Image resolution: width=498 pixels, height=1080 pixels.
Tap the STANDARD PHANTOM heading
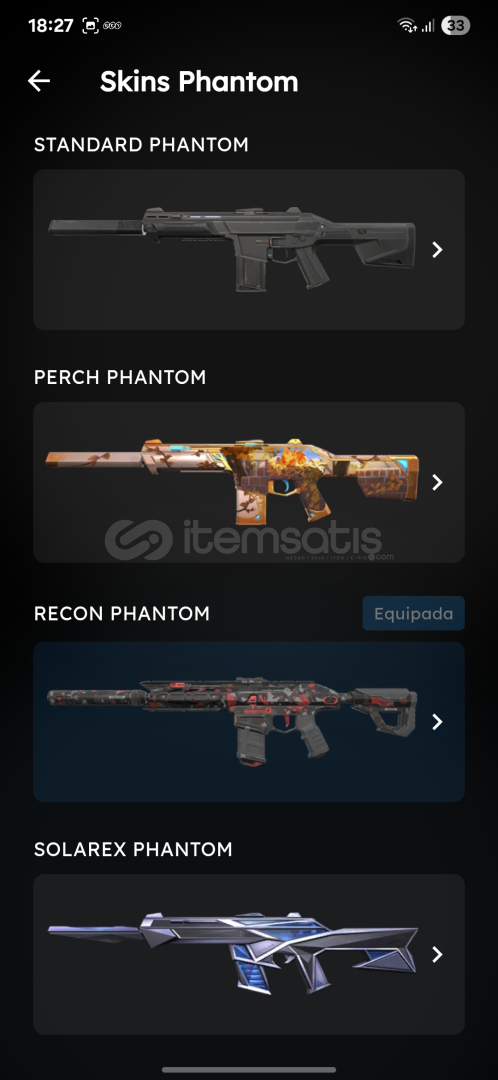(x=141, y=145)
